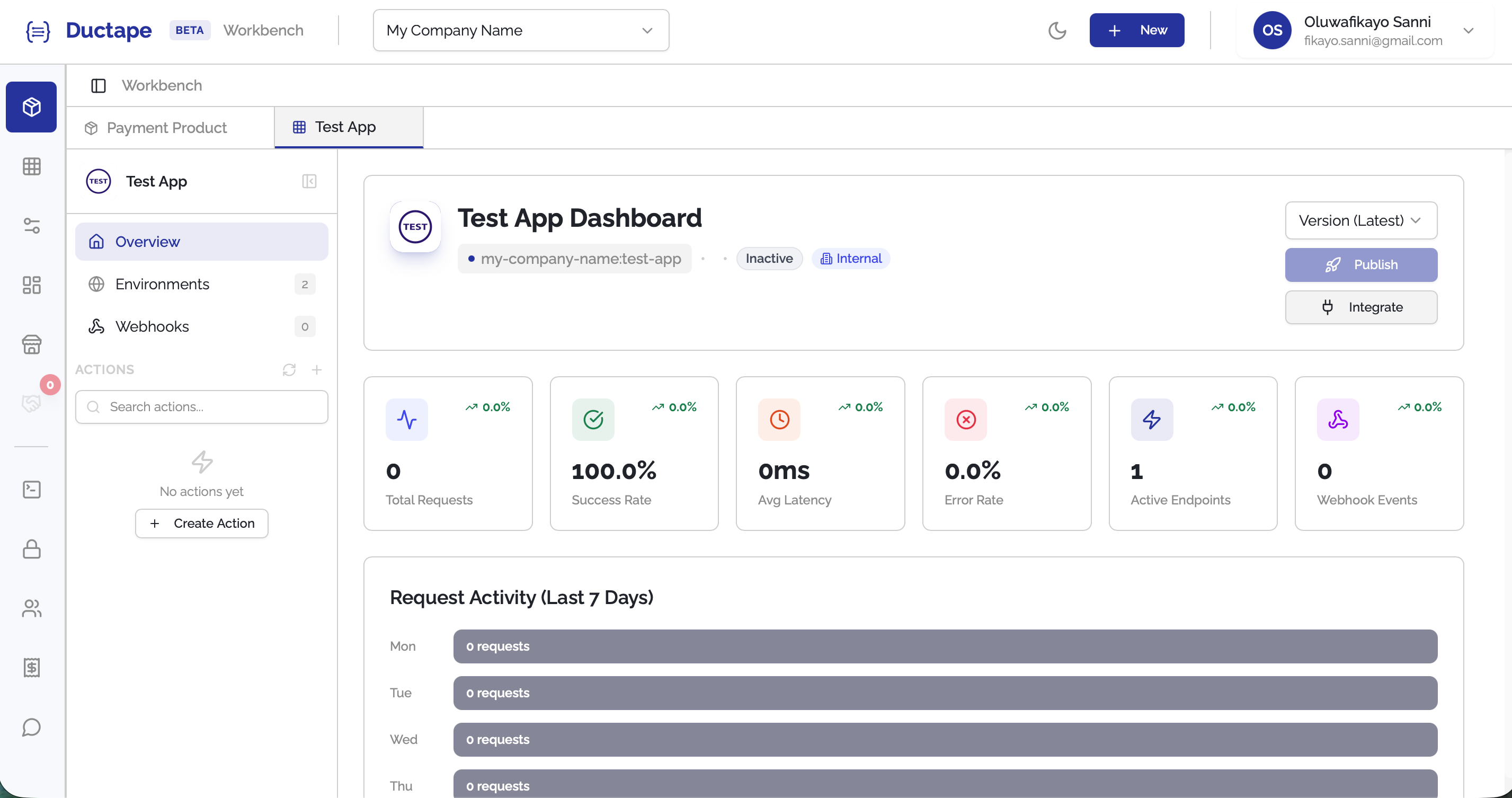Click the plus icon next to refresh in Actions
1512x798 pixels.
(317, 370)
